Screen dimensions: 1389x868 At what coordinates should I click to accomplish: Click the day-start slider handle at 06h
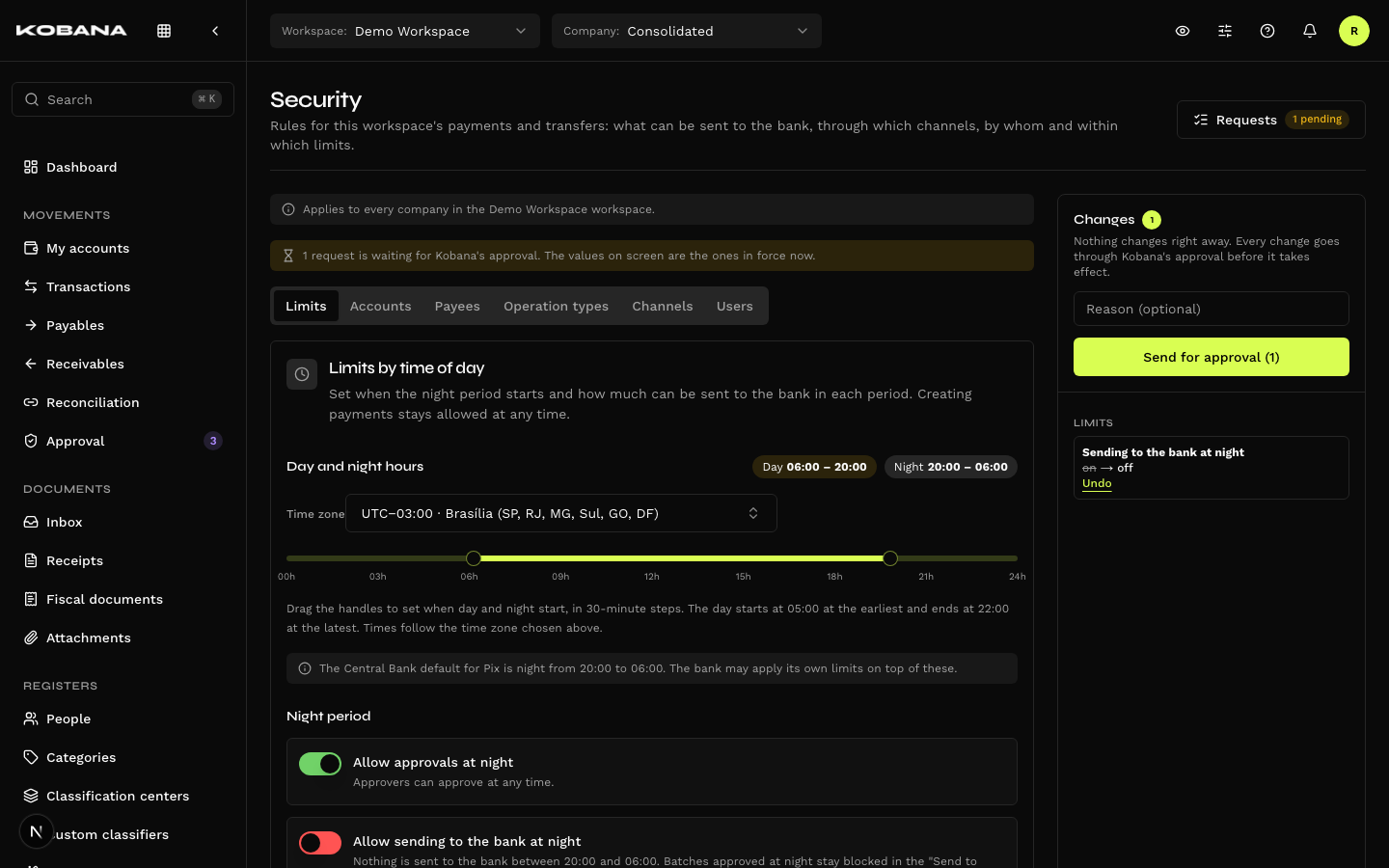click(474, 558)
